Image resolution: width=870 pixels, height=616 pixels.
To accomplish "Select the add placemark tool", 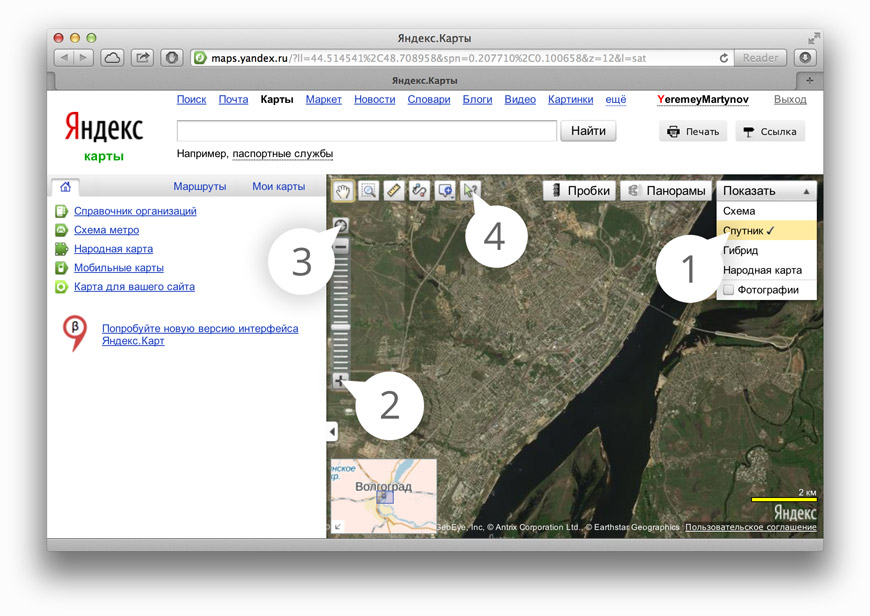I will [x=446, y=191].
